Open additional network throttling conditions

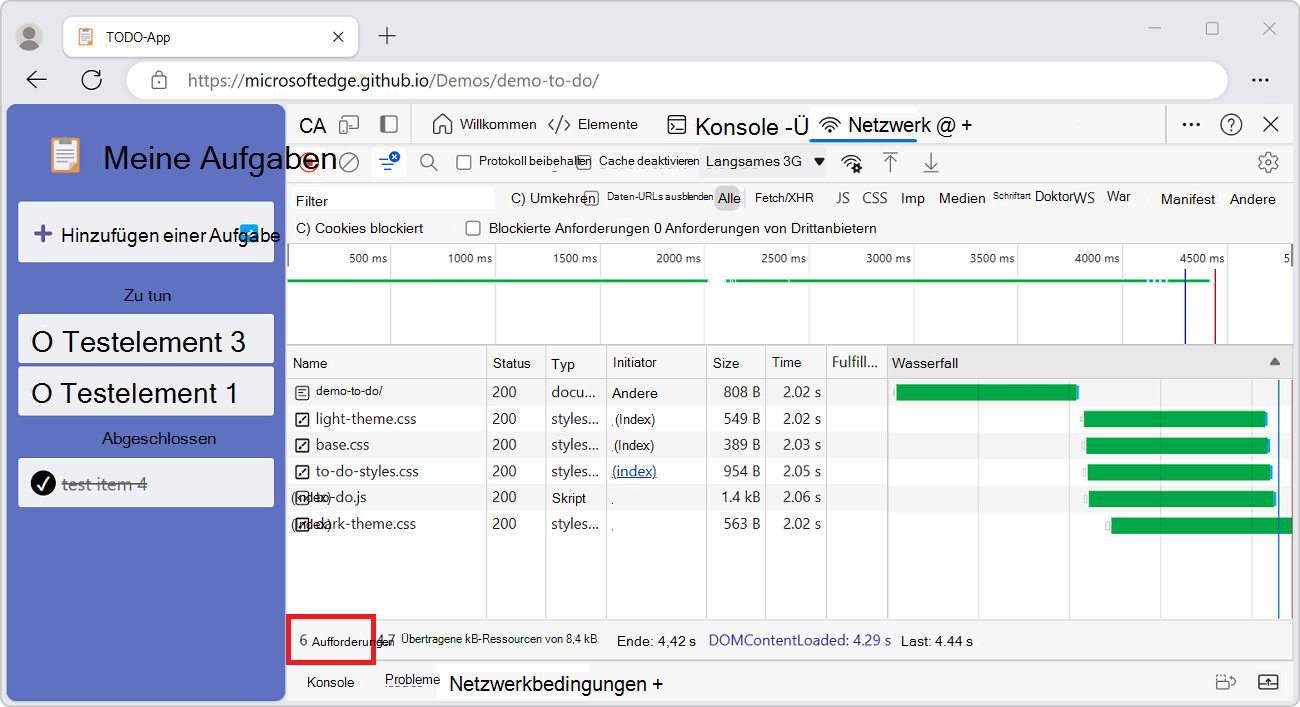[x=851, y=161]
